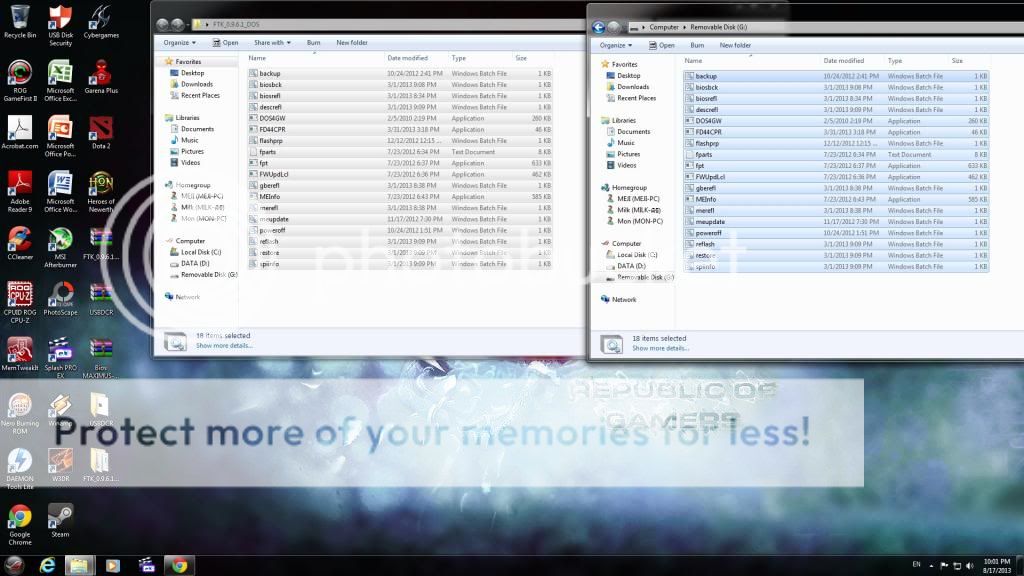
Task: Select Local Disk (C:) in the left window
Action: (201, 253)
